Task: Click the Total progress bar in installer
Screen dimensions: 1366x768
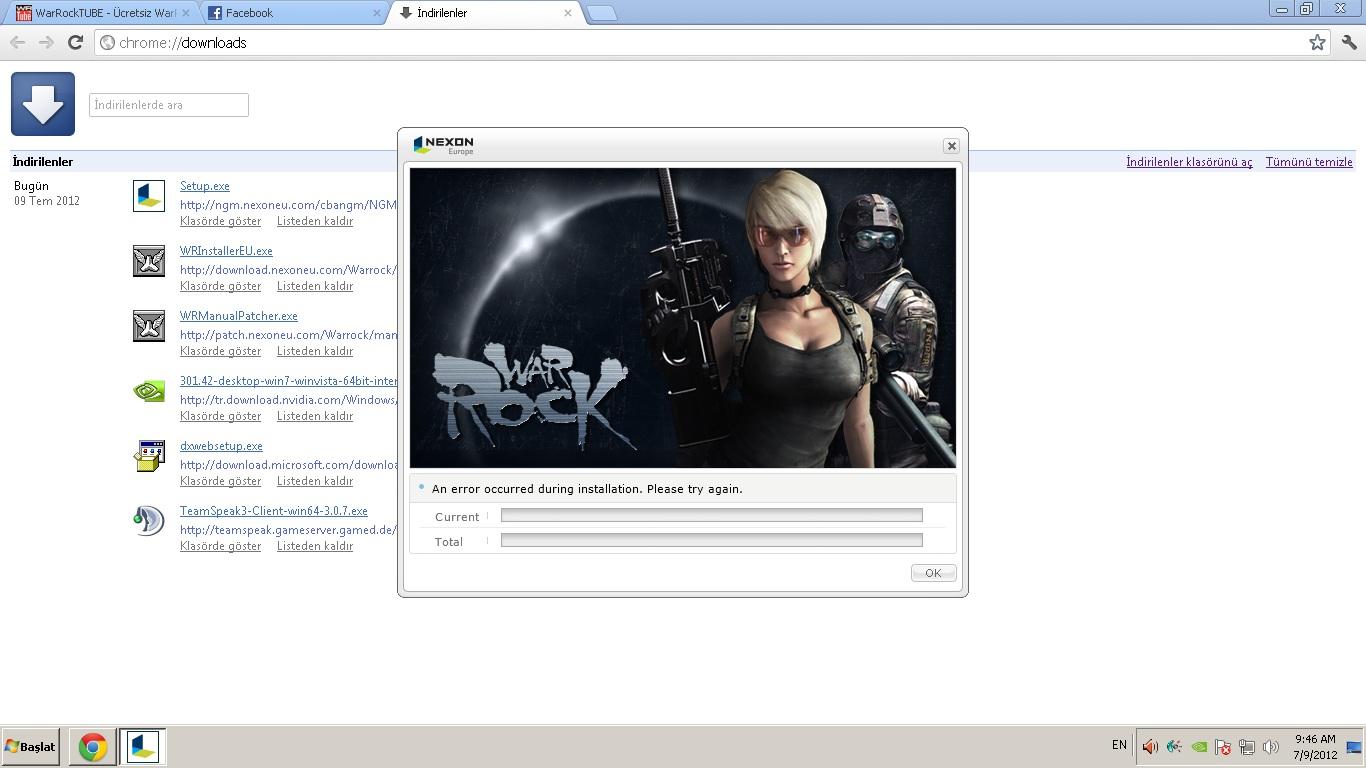Action: [711, 540]
